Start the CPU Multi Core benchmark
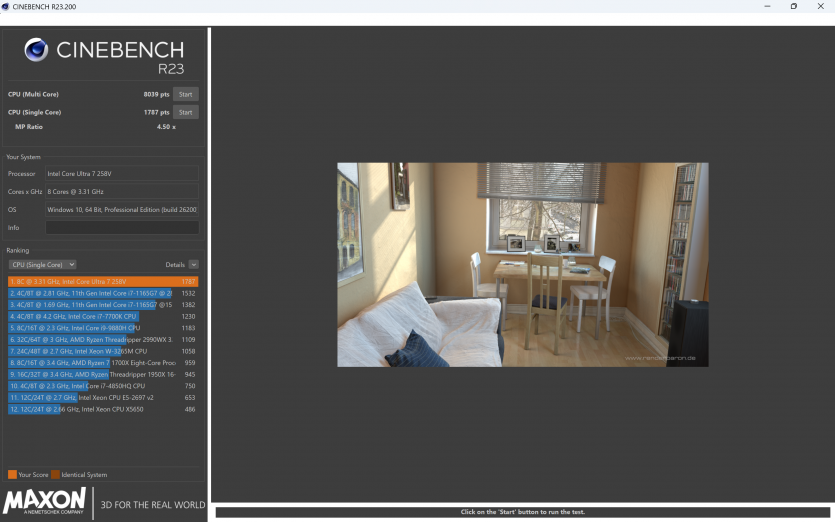The width and height of the screenshot is (835, 522). (185, 95)
